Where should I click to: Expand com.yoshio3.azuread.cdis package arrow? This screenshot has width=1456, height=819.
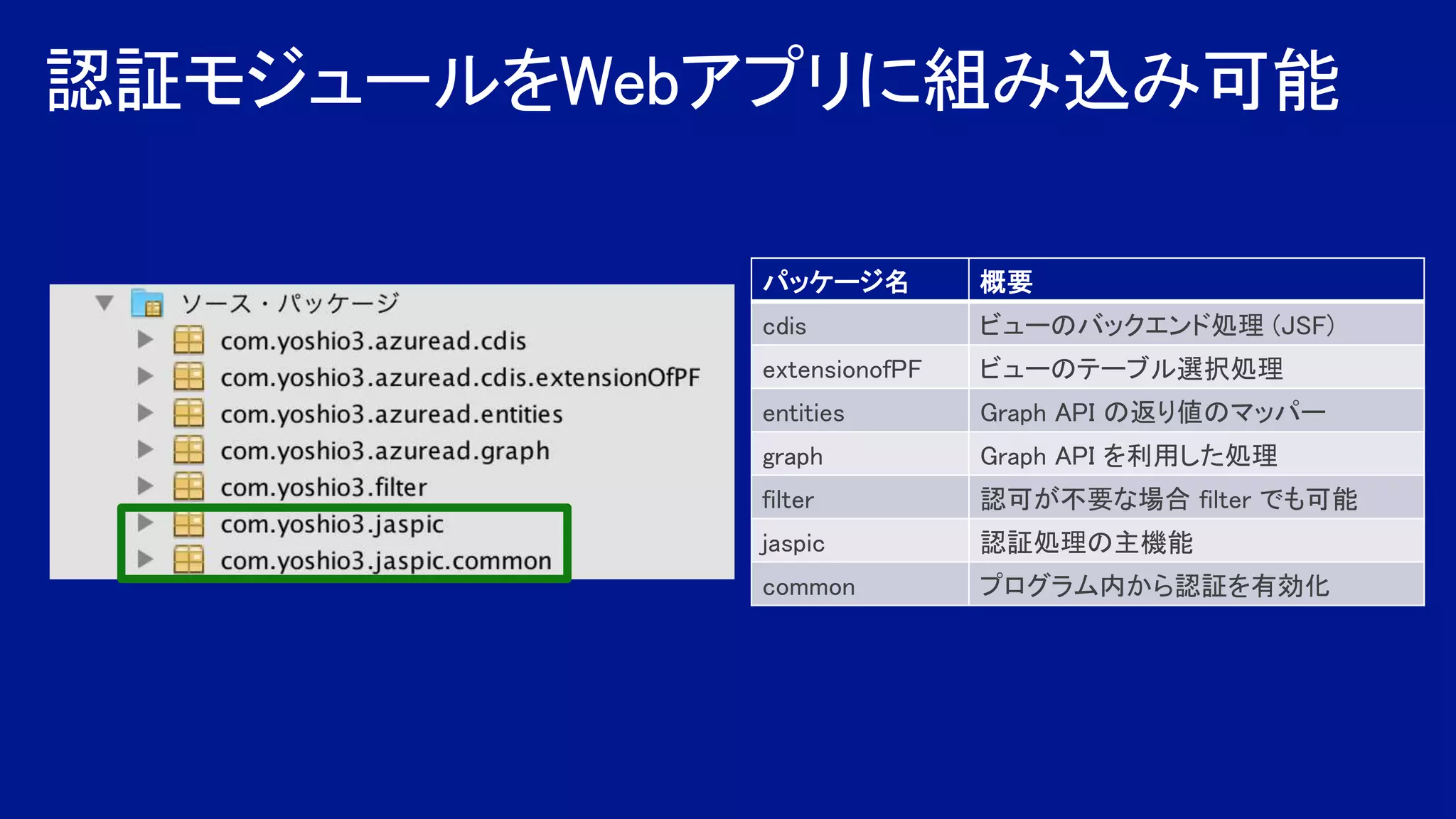click(x=146, y=339)
